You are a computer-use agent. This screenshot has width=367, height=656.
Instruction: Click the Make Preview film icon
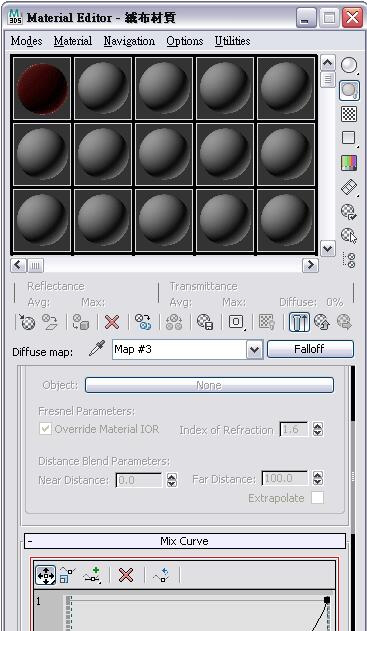click(x=349, y=187)
